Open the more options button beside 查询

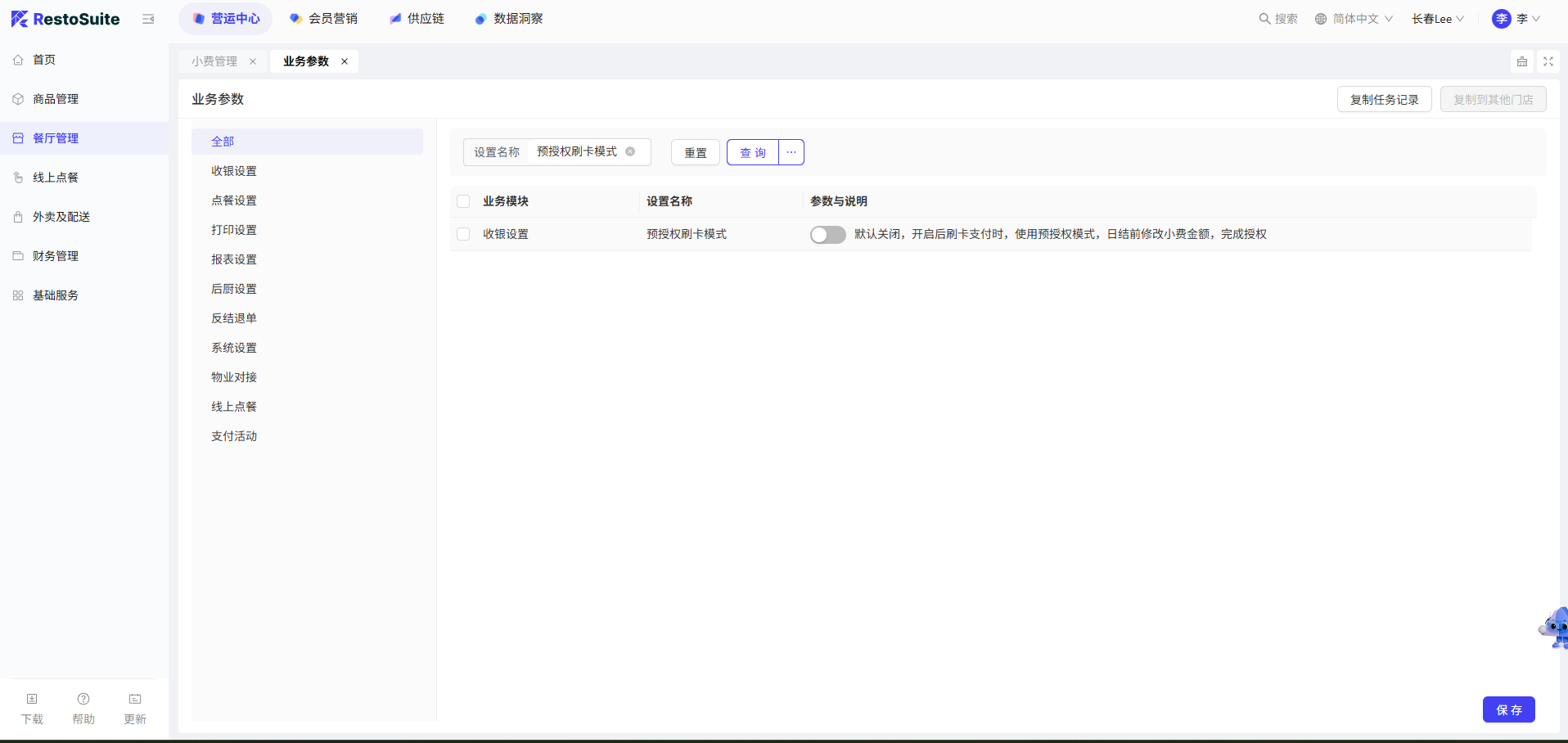click(x=791, y=152)
